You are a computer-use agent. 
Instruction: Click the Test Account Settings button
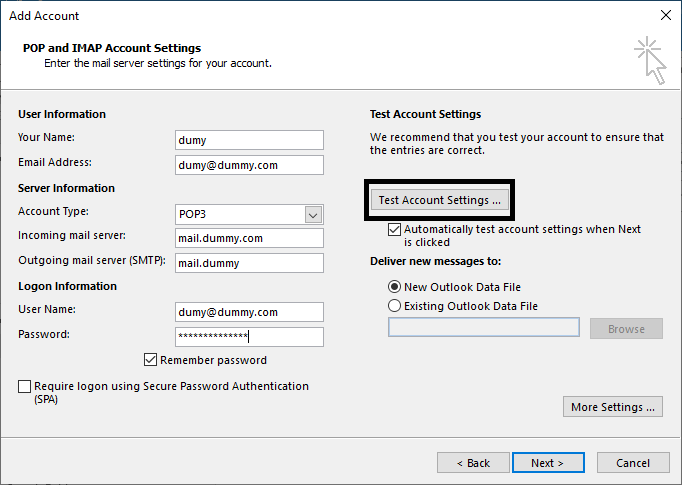click(x=439, y=200)
